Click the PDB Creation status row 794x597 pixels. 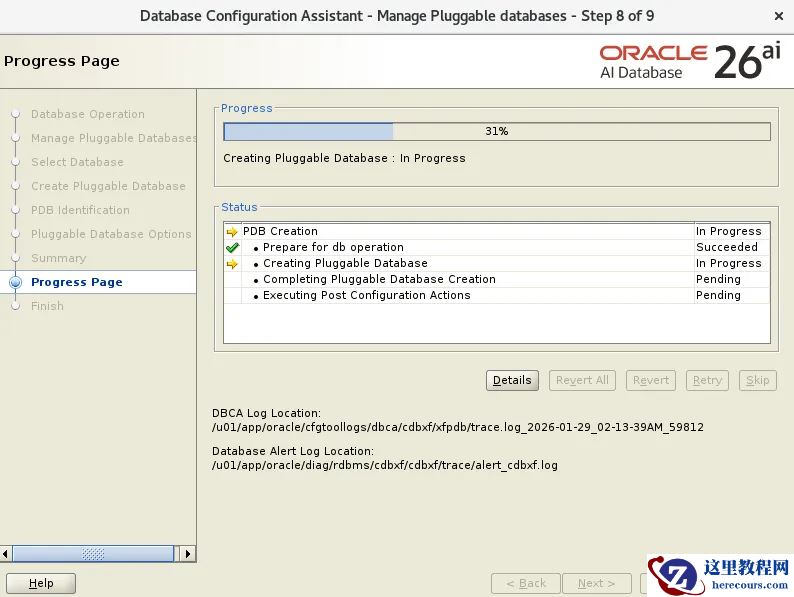coord(496,231)
